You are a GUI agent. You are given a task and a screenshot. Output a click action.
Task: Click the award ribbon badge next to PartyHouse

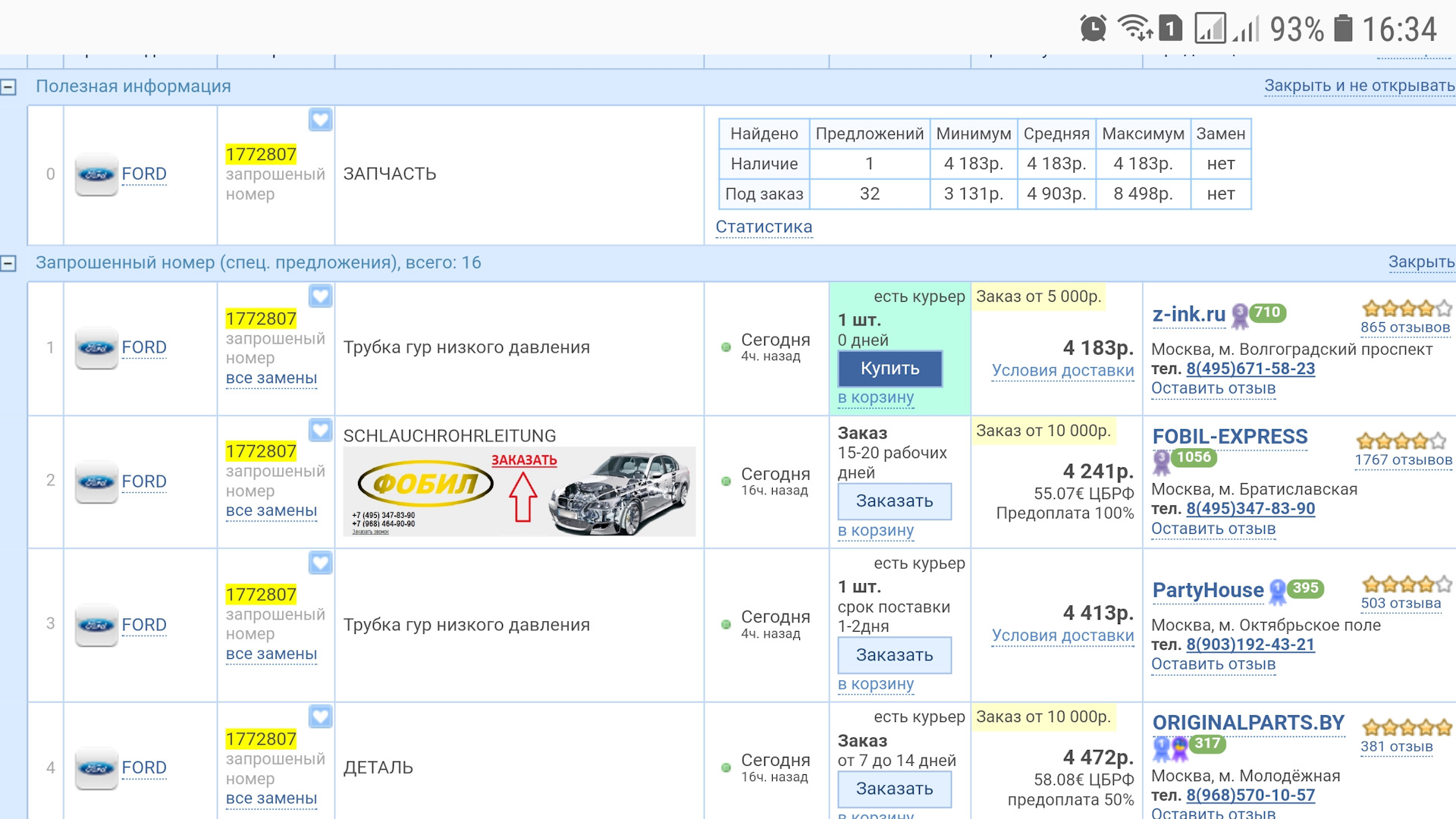[x=1278, y=591]
